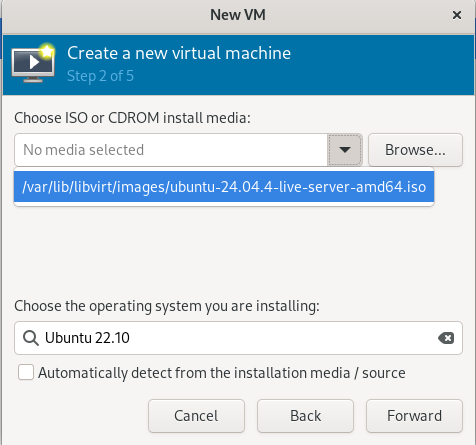Click the New VM title bar
The height and width of the screenshot is (445, 476).
(x=238, y=15)
